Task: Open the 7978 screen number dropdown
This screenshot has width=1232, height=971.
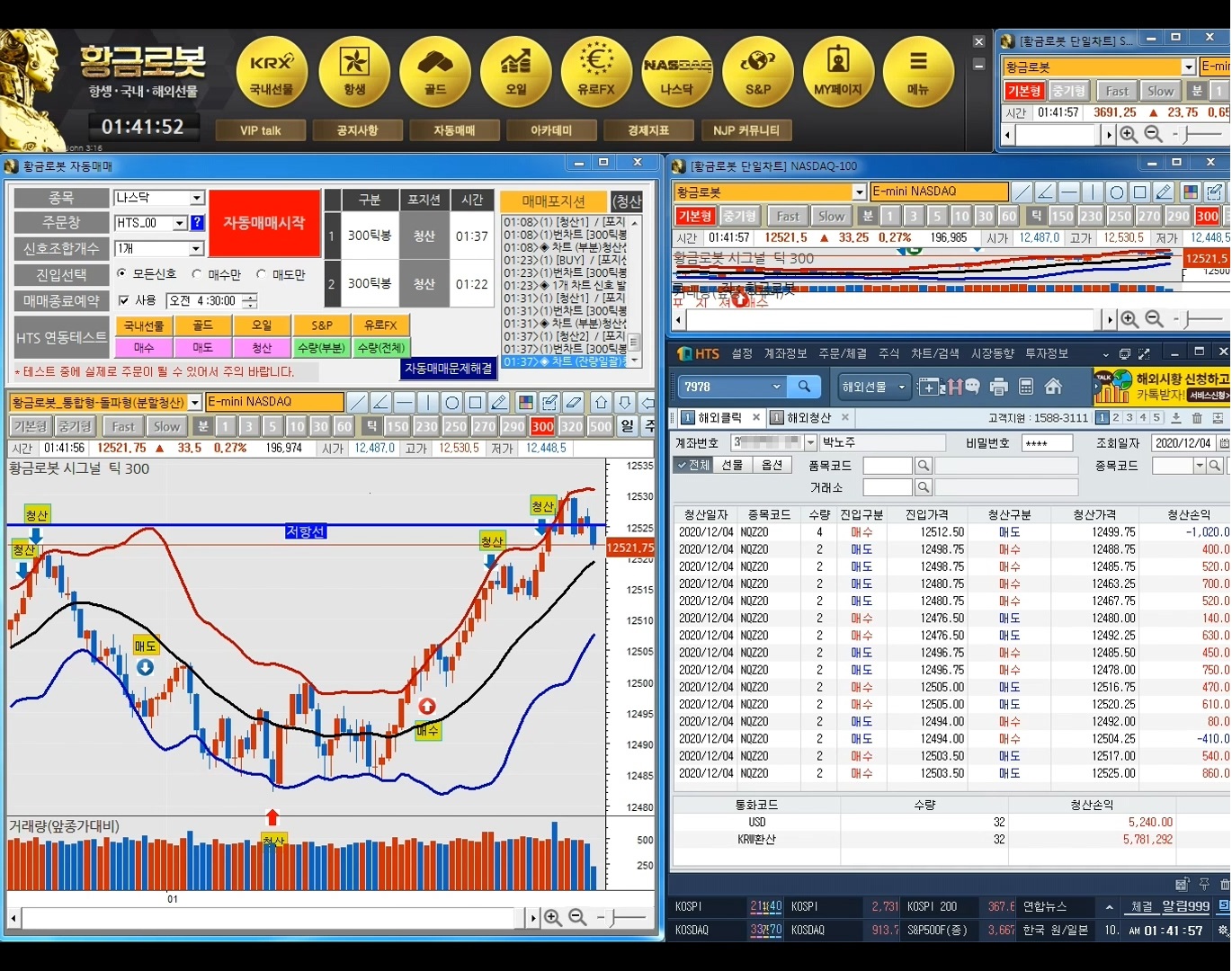Action: [x=777, y=387]
